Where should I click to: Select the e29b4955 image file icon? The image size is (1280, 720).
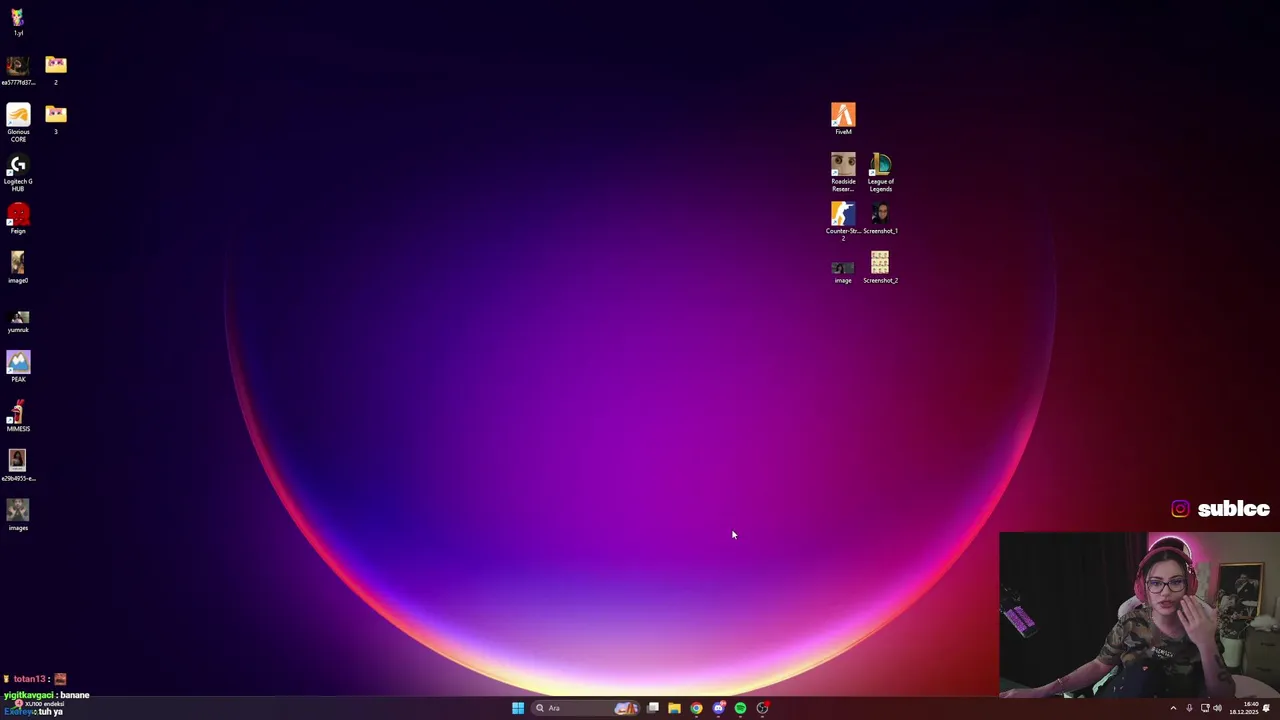(18, 466)
